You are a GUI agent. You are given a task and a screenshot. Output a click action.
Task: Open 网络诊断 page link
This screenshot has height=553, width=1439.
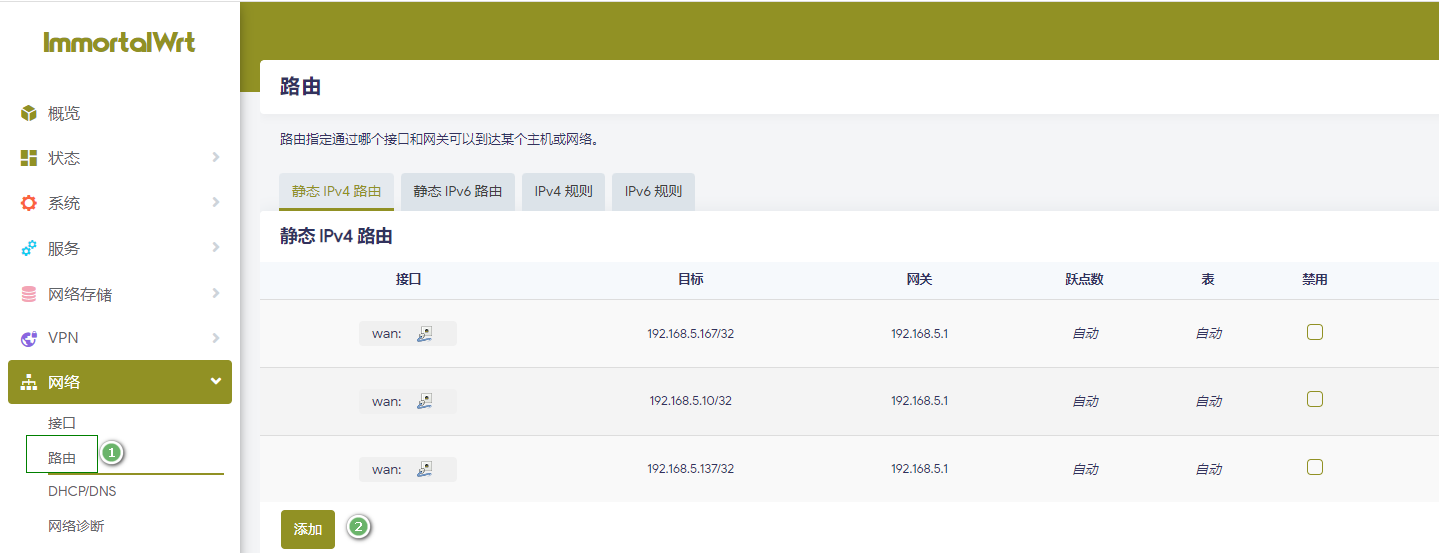pyautogui.click(x=76, y=526)
